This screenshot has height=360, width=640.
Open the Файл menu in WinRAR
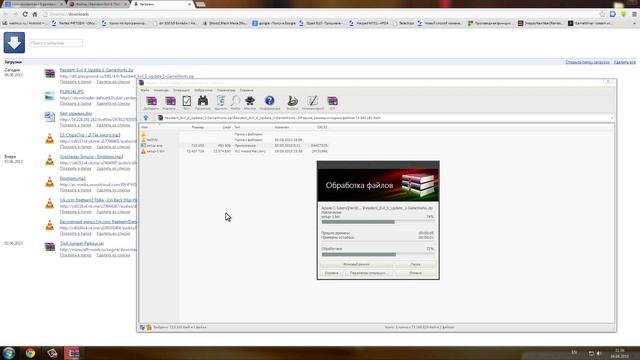(x=144, y=90)
